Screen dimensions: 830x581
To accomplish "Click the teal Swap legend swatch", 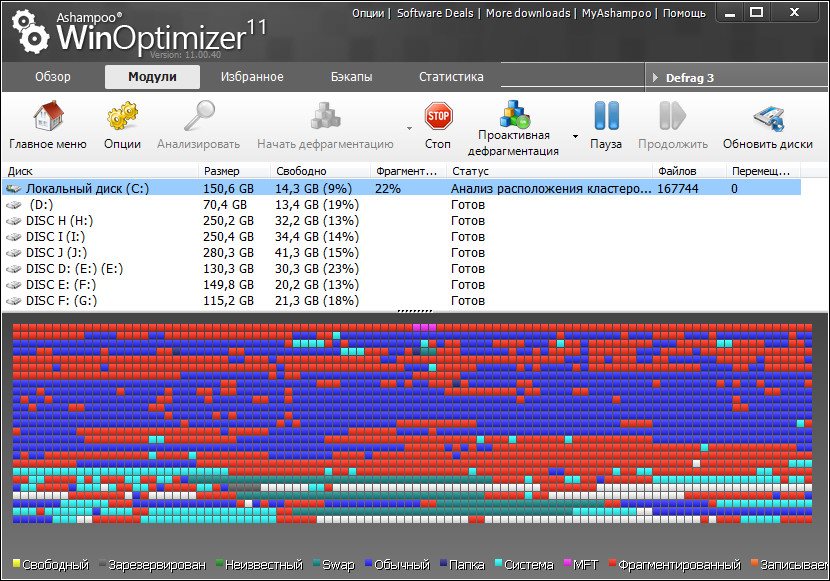I will pyautogui.click(x=316, y=563).
